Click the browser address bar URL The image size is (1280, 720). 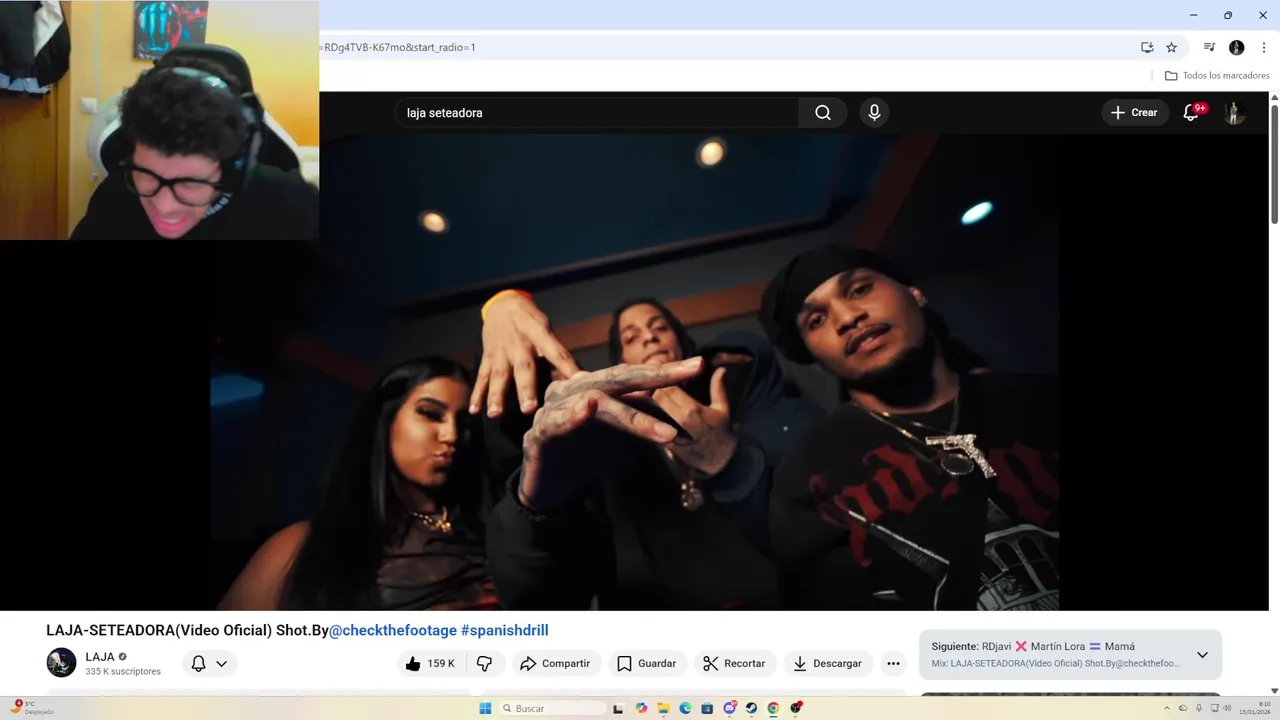coord(400,47)
